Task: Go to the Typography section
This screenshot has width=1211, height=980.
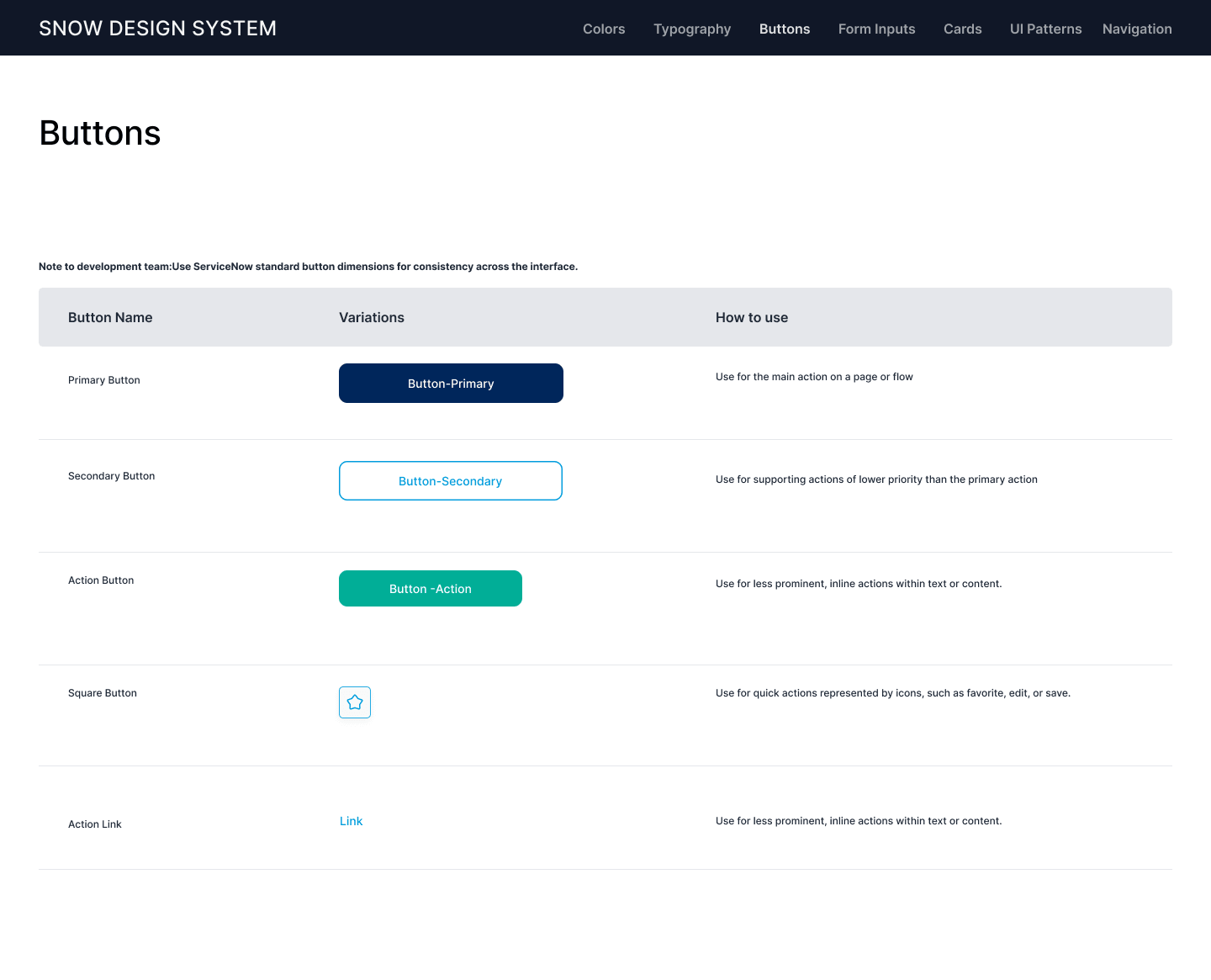Action: [692, 29]
